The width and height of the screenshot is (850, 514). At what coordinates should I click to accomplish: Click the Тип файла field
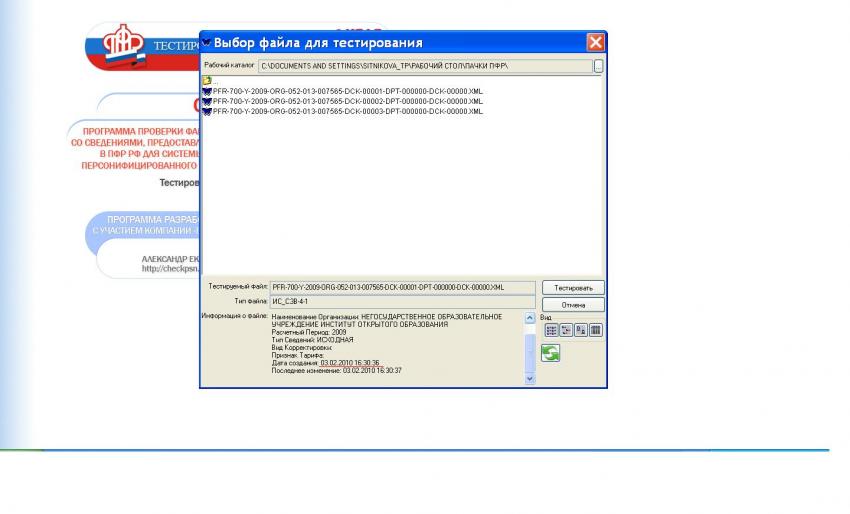coord(402,302)
